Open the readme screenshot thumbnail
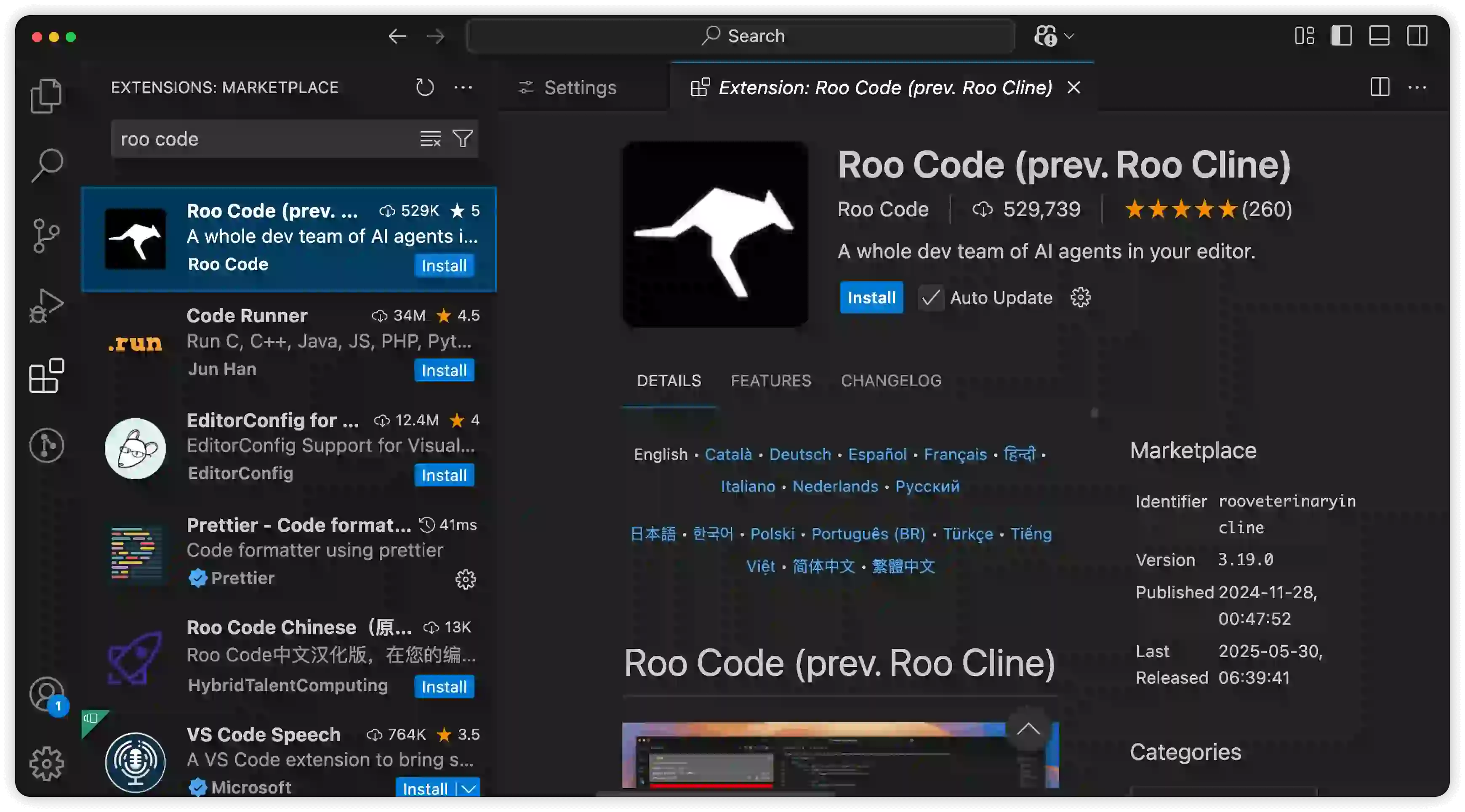The height and width of the screenshot is (812, 1465). point(840,755)
